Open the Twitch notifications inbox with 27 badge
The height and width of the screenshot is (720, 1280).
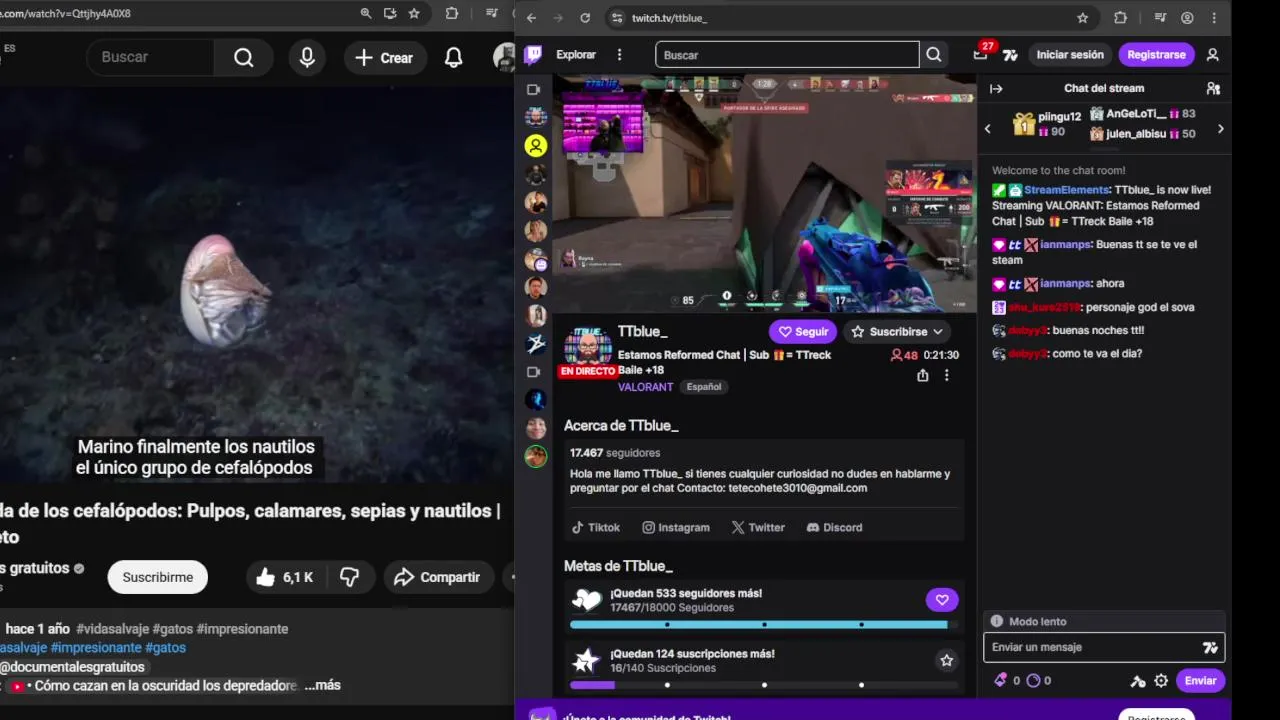click(980, 55)
